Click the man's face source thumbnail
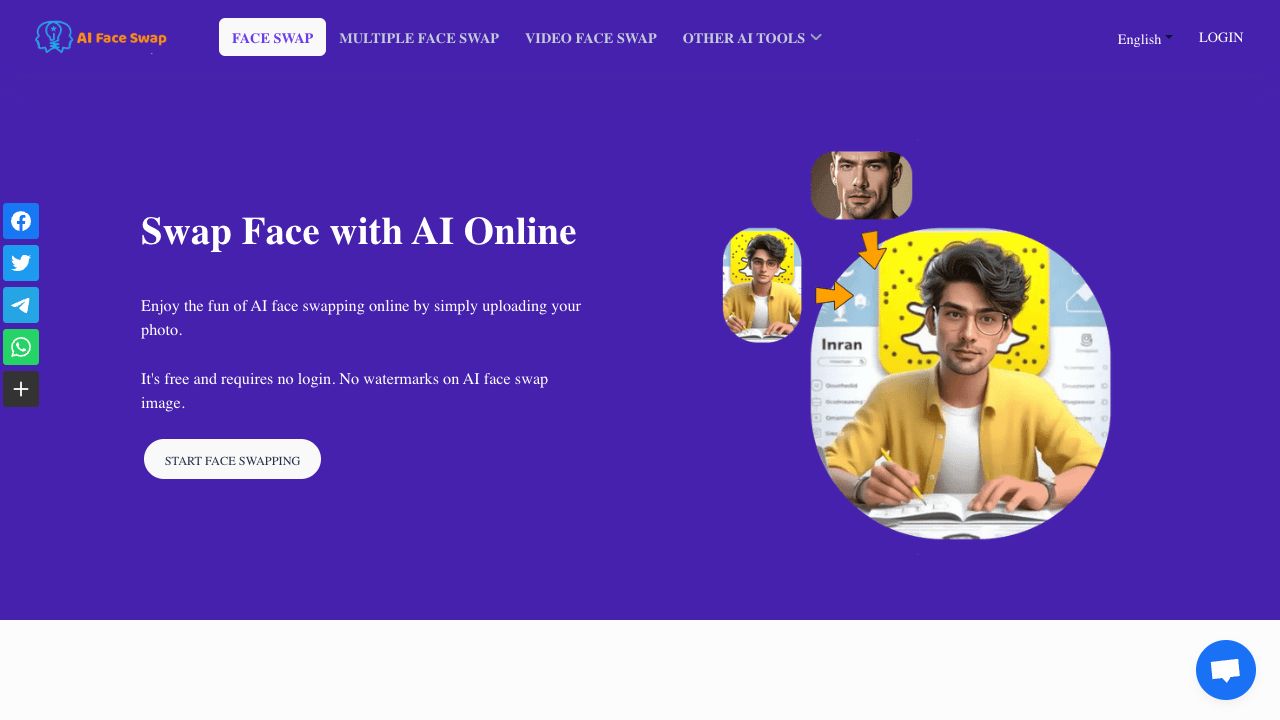1280x720 pixels. (x=861, y=185)
